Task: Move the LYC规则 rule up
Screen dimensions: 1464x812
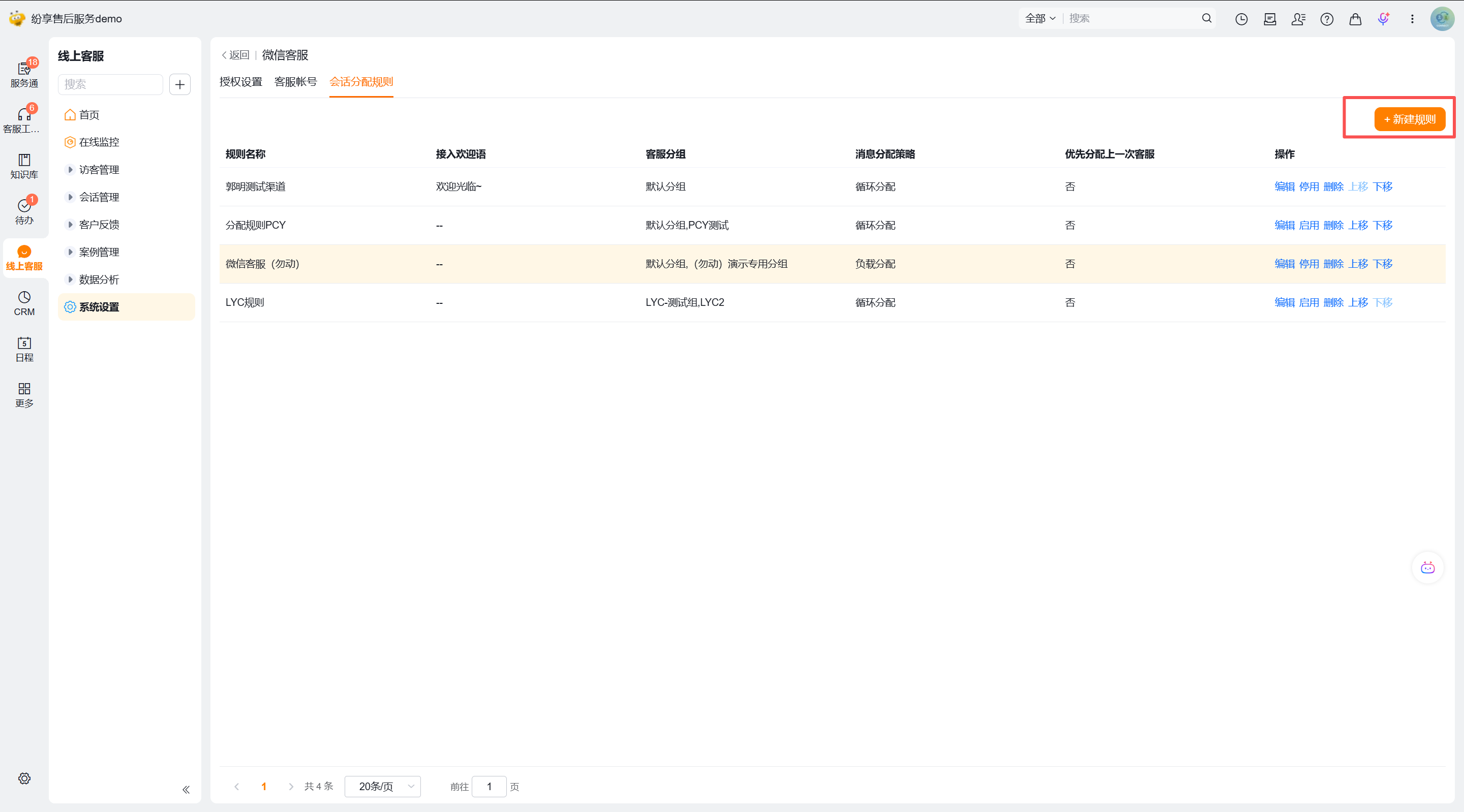Action: [1358, 302]
